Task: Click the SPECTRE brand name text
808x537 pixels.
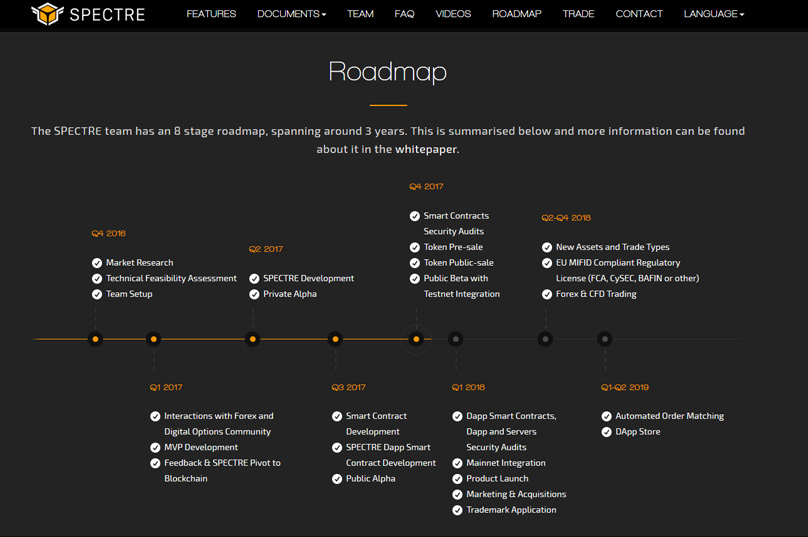Action: click(x=107, y=14)
